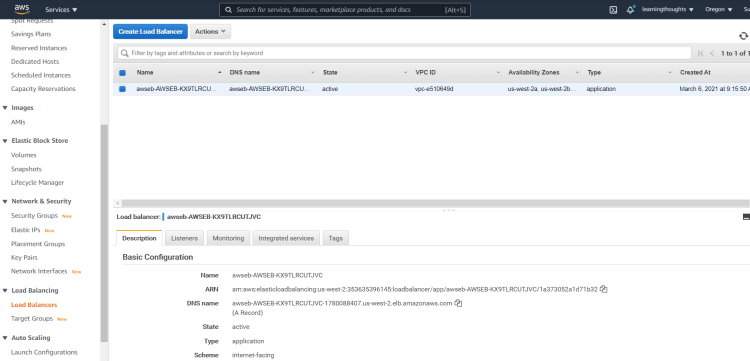Click the Create Load Balancer button
Image resolution: width=750 pixels, height=361 pixels.
coord(151,32)
